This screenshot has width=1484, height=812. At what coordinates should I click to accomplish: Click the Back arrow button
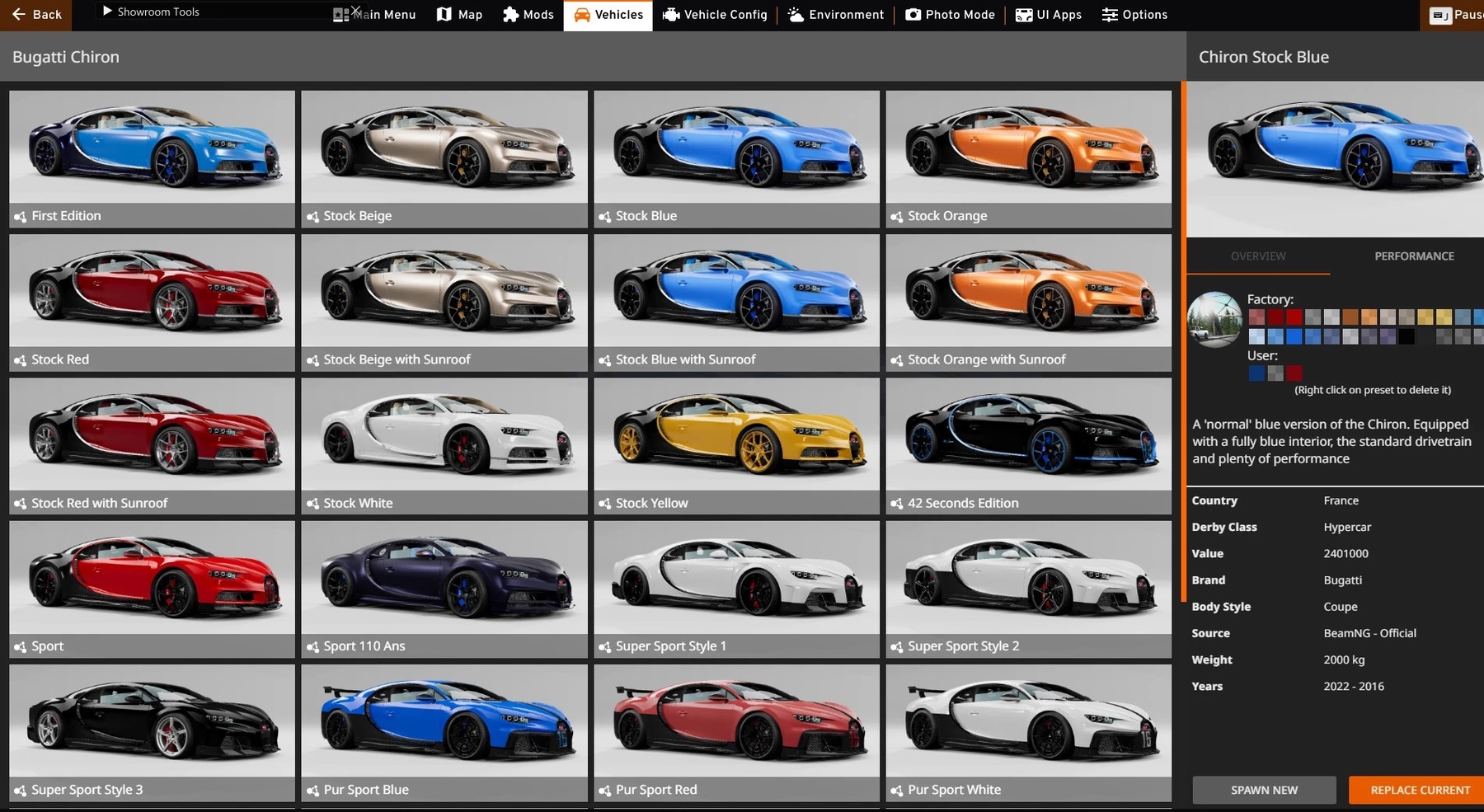click(x=36, y=15)
